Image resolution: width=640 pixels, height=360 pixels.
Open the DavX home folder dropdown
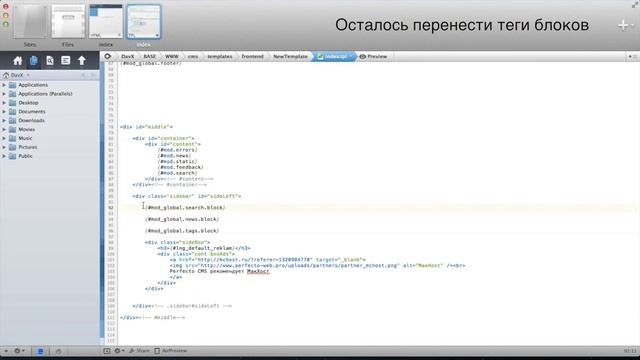click(16, 75)
